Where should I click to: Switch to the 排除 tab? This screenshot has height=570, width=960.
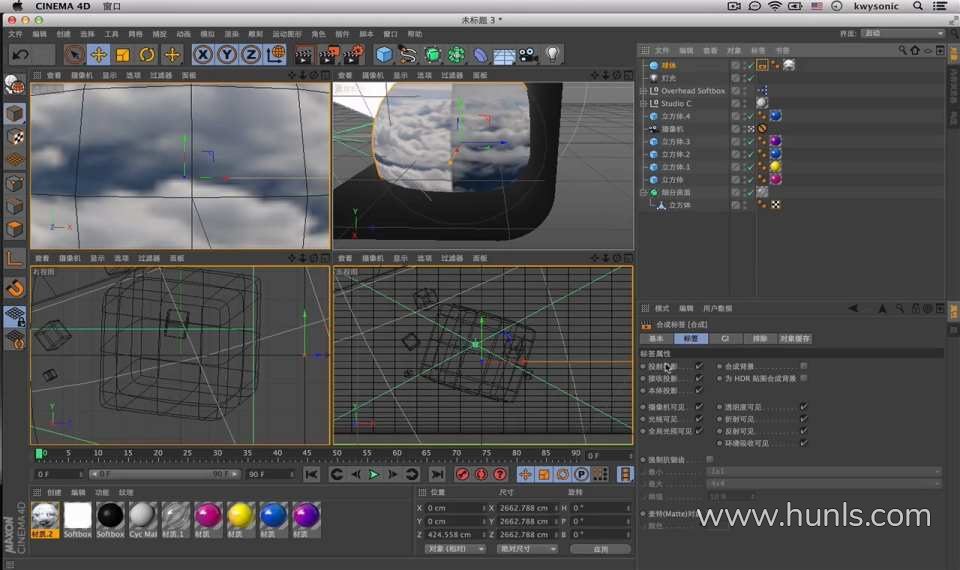point(760,339)
